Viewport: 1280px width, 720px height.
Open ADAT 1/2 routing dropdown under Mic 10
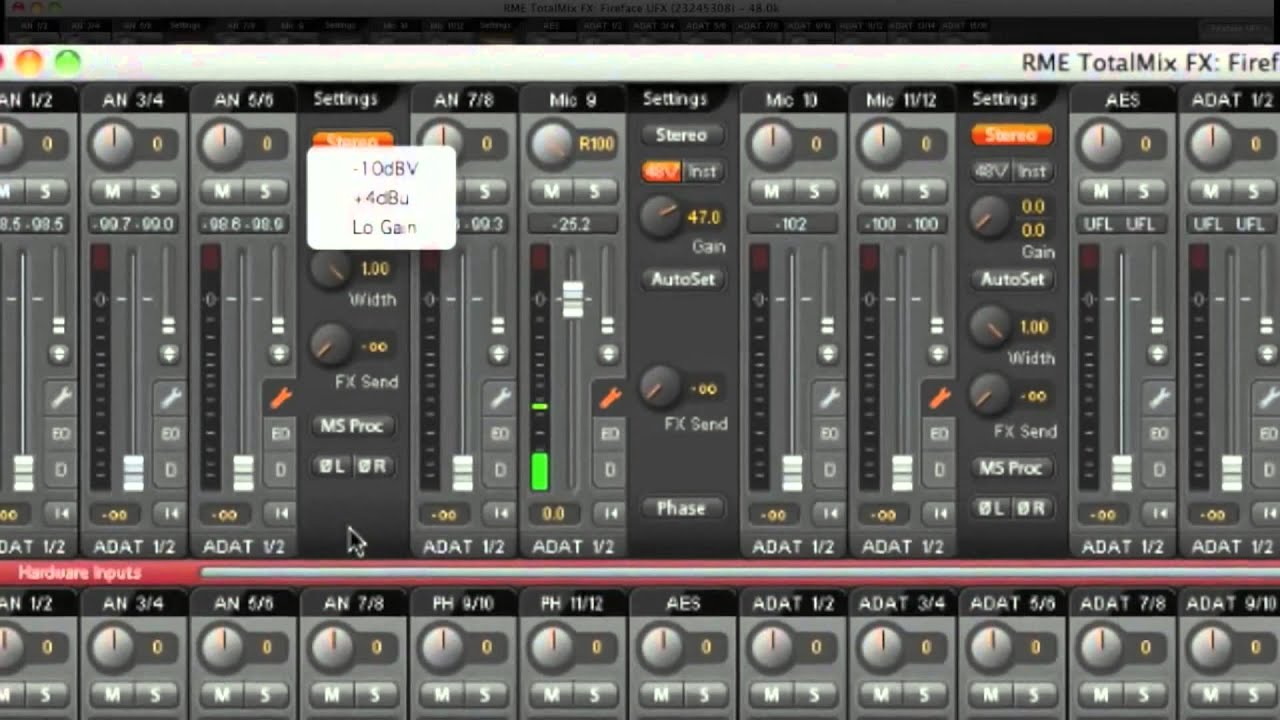click(x=793, y=547)
